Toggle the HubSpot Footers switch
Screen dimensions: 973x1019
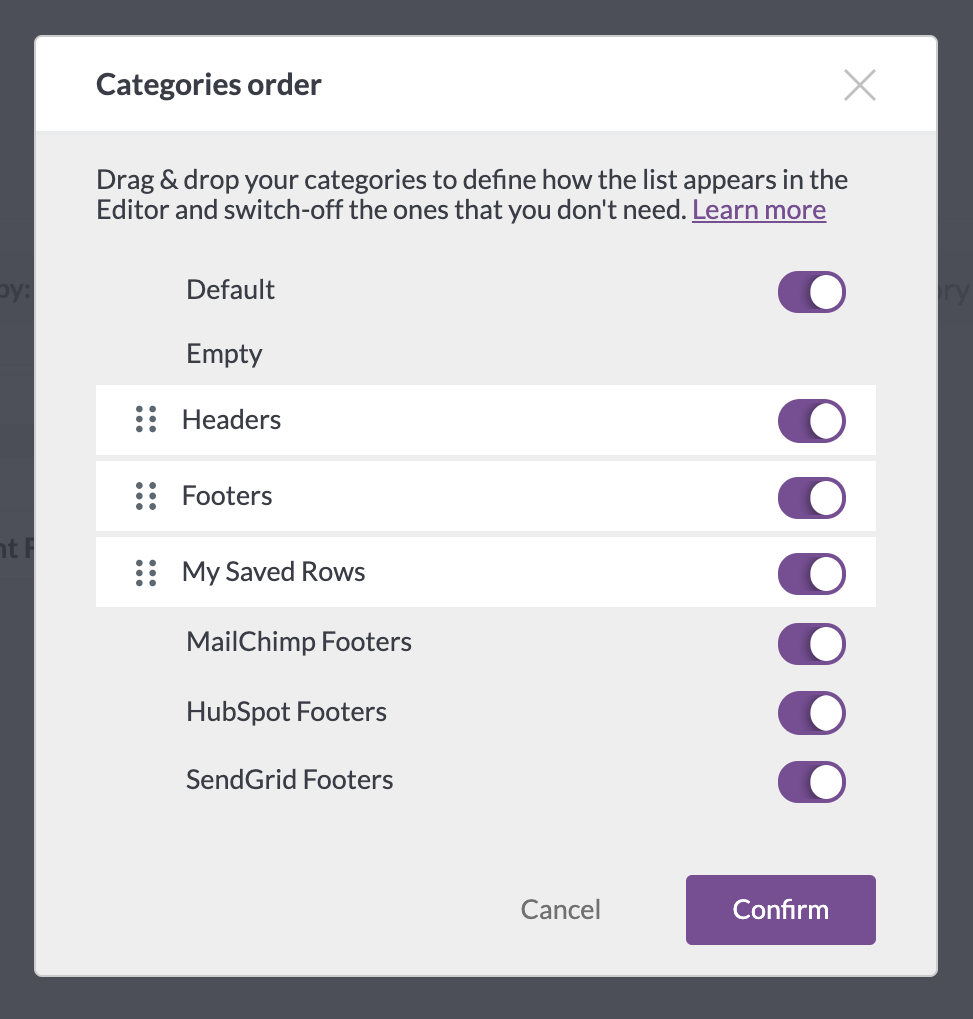click(812, 713)
